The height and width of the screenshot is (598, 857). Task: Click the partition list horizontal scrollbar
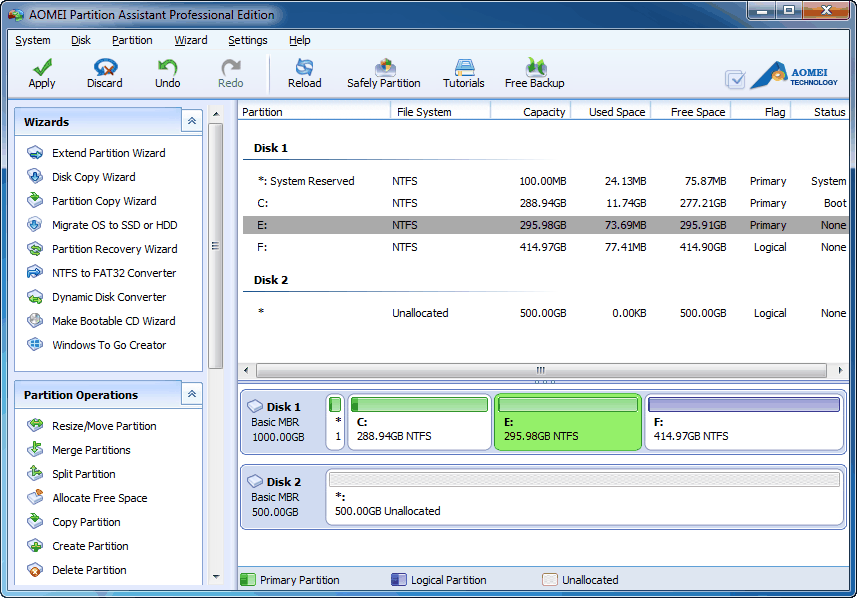pos(541,371)
